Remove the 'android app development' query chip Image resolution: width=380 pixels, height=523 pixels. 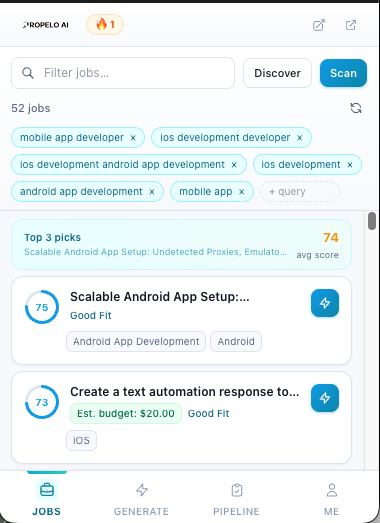pos(152,192)
